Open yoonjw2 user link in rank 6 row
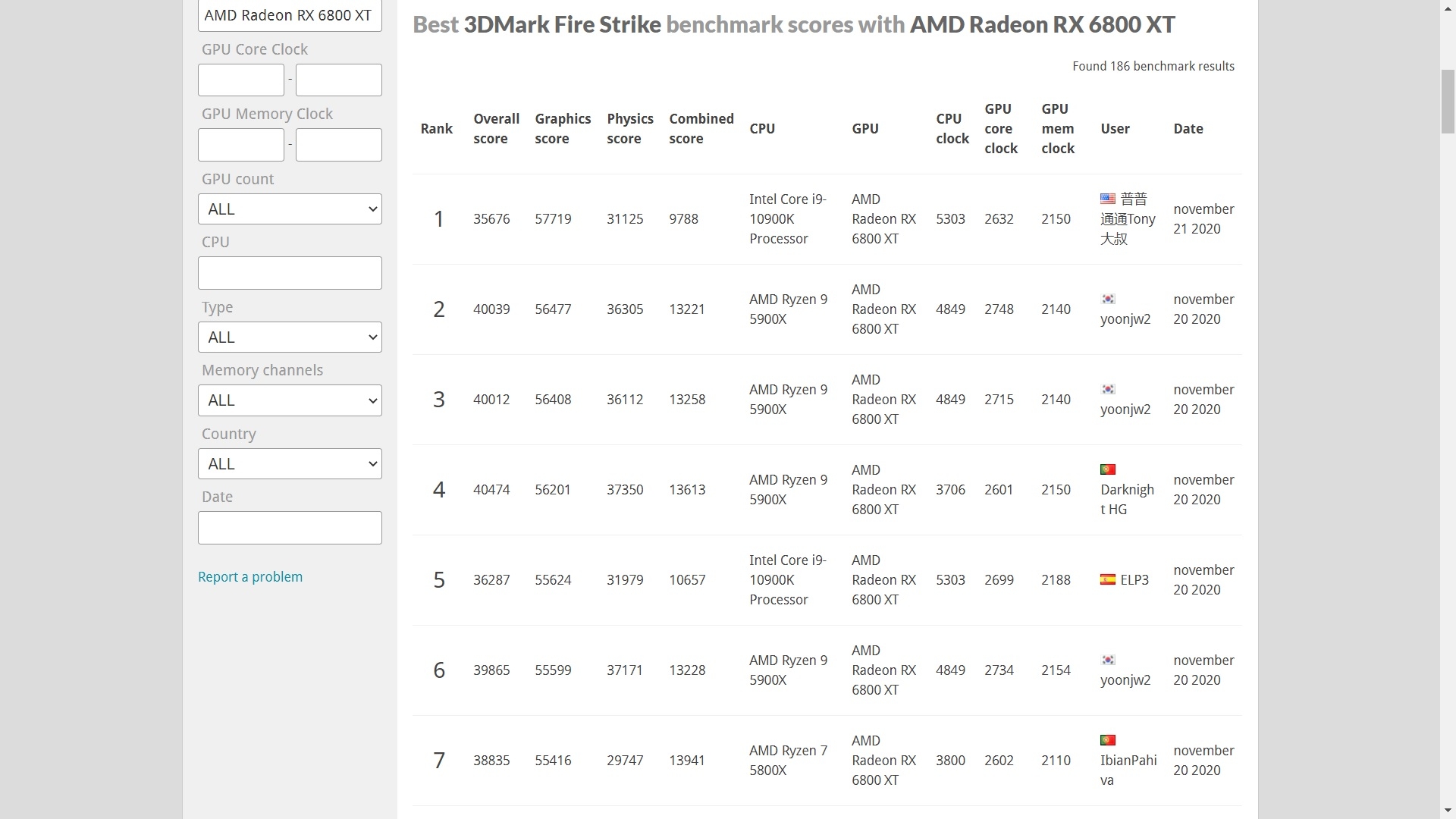Viewport: 1456px width, 819px height. coord(1125,680)
